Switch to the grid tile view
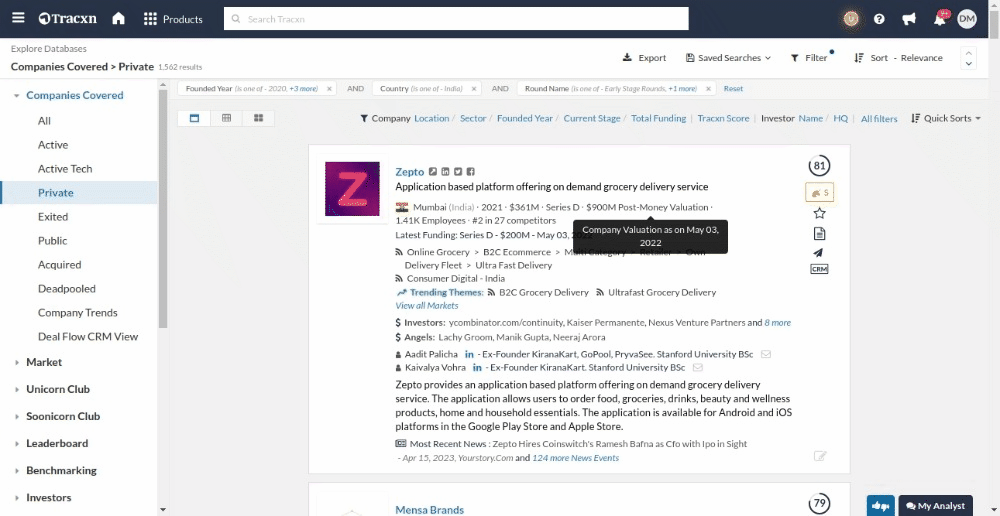The width and height of the screenshot is (1000, 516). click(x=259, y=118)
